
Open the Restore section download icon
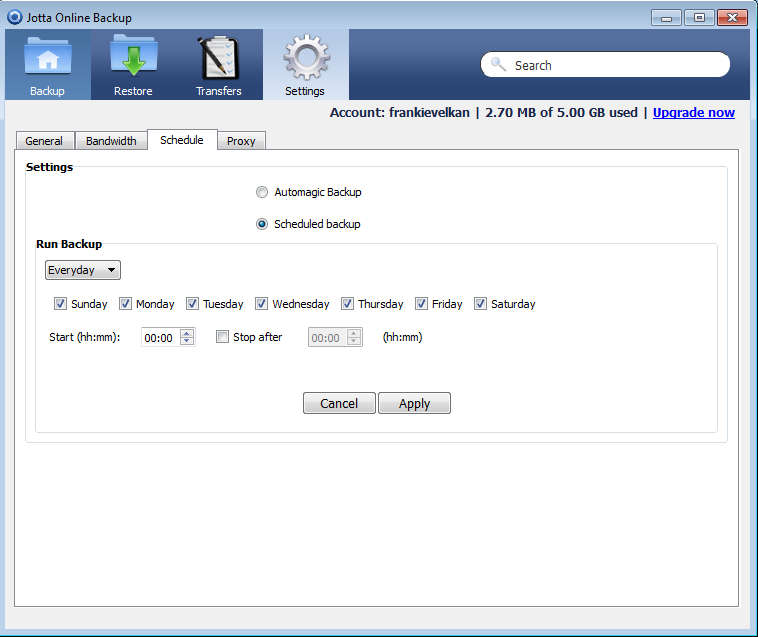point(133,55)
